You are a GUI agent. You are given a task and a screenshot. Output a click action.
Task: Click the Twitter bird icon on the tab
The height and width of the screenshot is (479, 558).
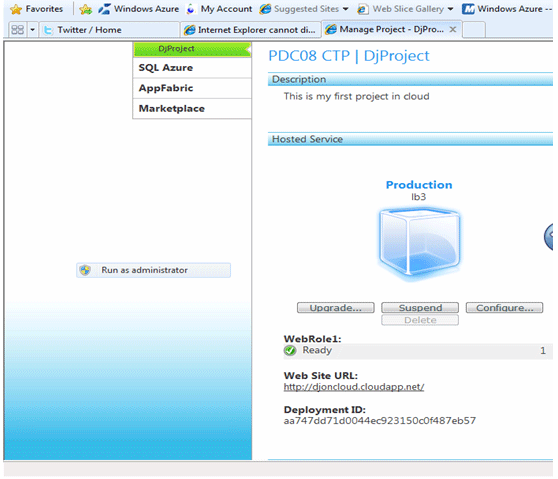coord(47,30)
